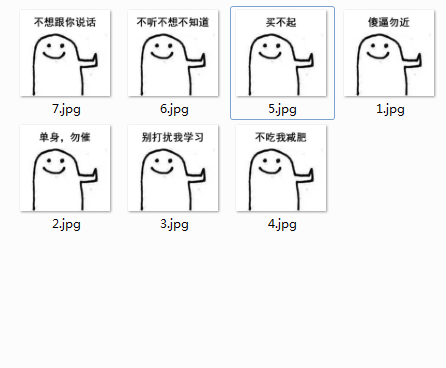Screen dimensions: 446x368
Task: Select the thumbnail of 1.jpg
Action: click(x=389, y=53)
